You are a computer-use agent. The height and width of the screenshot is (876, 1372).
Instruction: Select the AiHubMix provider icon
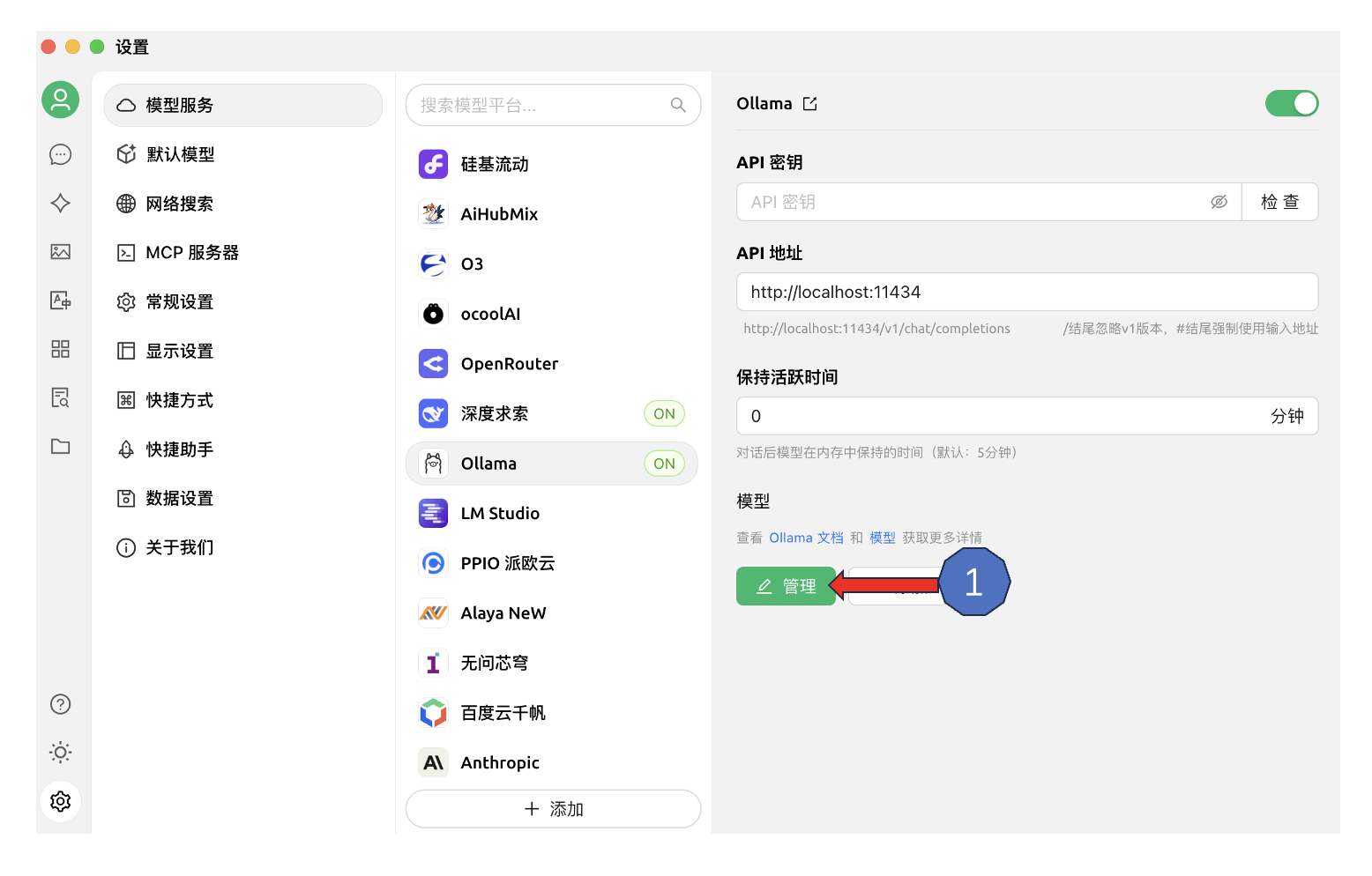(433, 214)
